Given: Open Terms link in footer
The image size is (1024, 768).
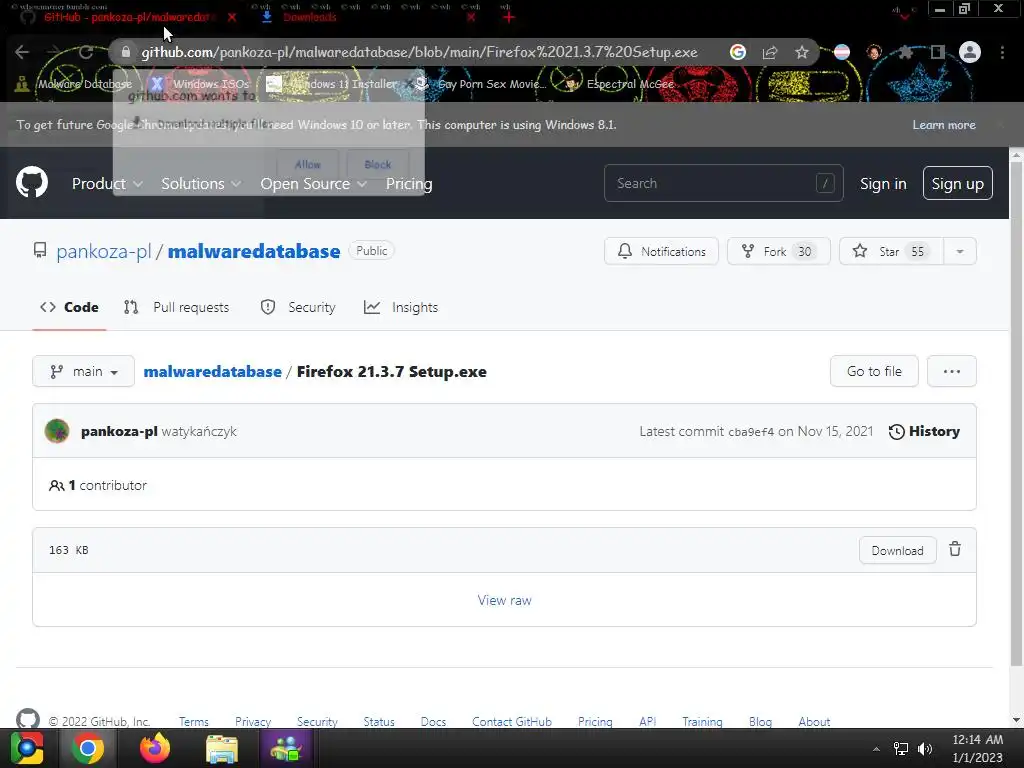Looking at the screenshot, I should tap(194, 722).
